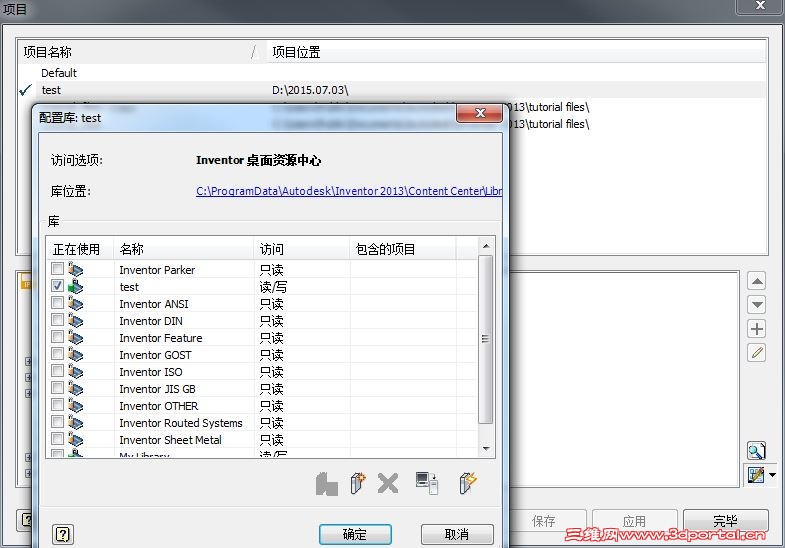The image size is (785, 548).
Task: Click the update library lightning icon
Action: click(468, 483)
